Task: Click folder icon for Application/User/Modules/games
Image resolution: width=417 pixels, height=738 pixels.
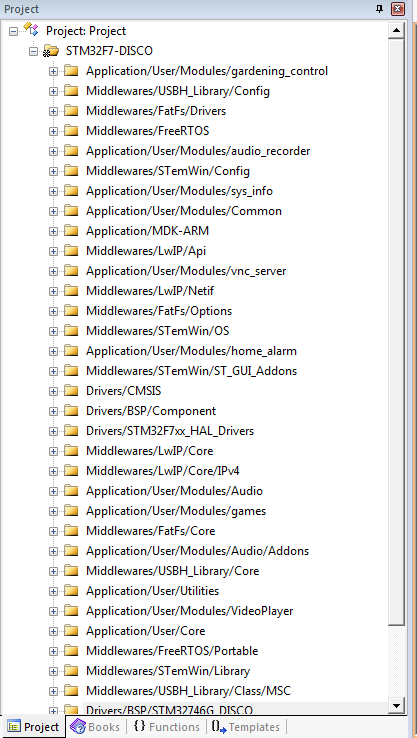Action: pyautogui.click(x=71, y=511)
